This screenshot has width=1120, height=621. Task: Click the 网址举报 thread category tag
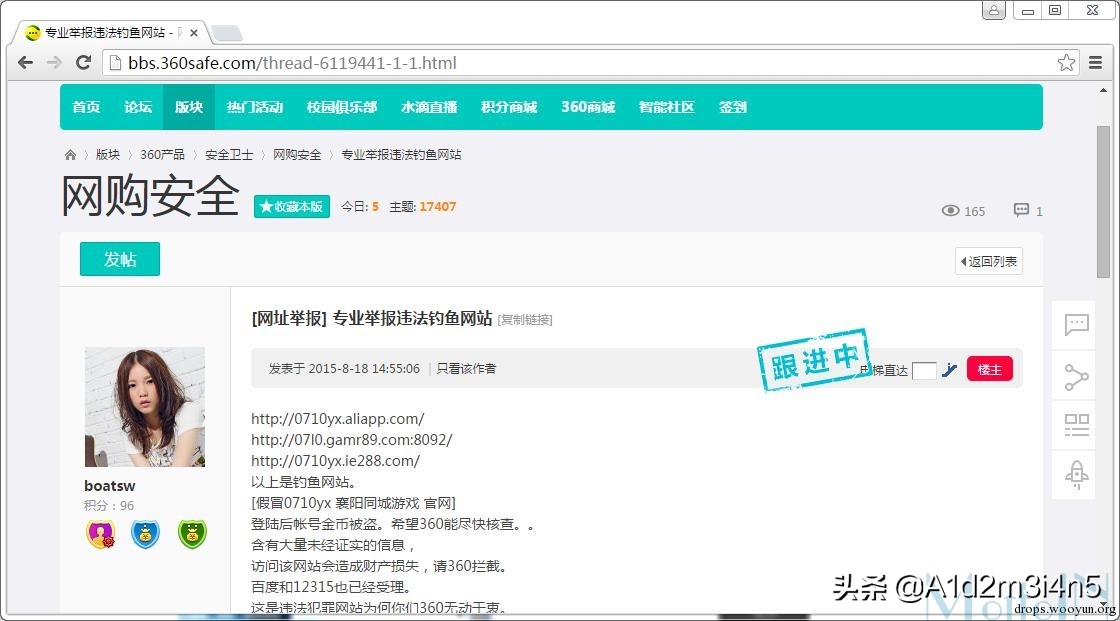pyautogui.click(x=289, y=318)
